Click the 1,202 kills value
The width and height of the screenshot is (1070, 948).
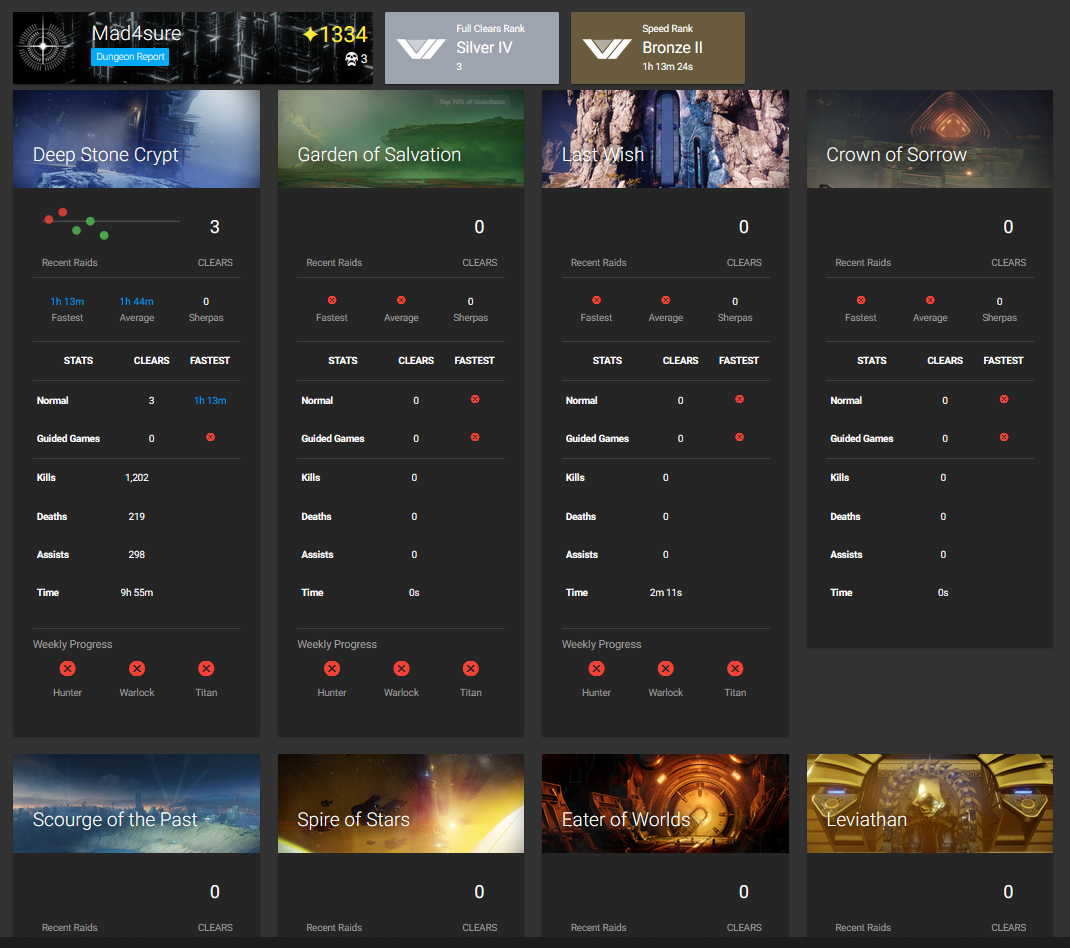click(x=136, y=478)
